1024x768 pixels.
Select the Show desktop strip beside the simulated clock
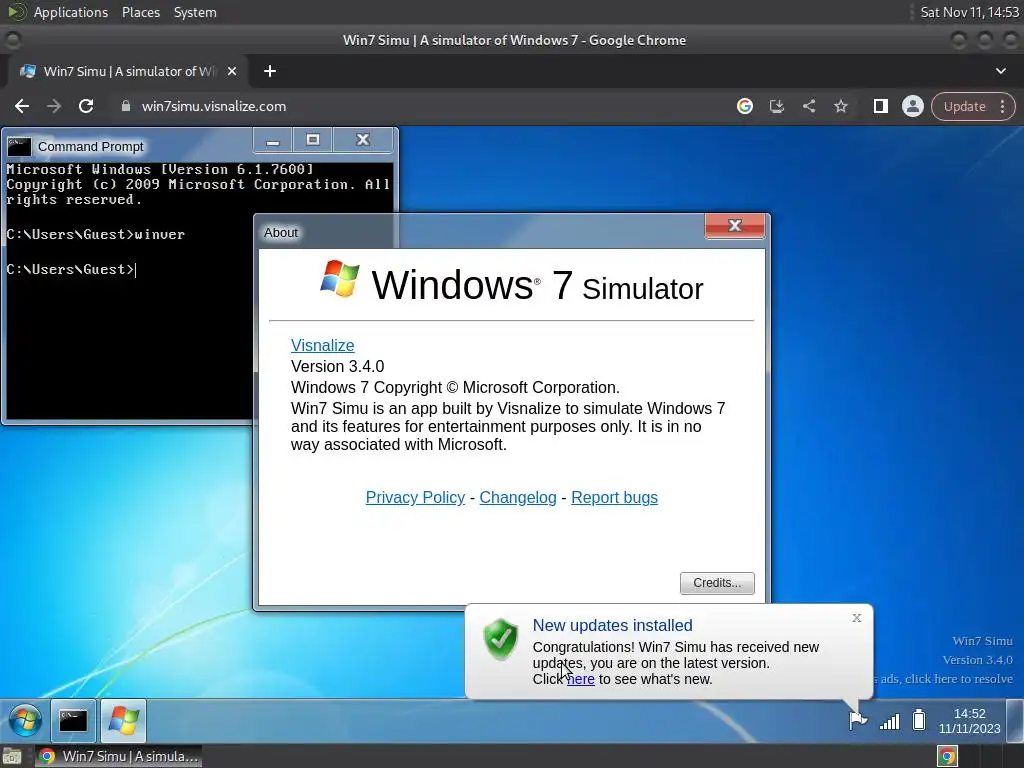tap(1016, 720)
